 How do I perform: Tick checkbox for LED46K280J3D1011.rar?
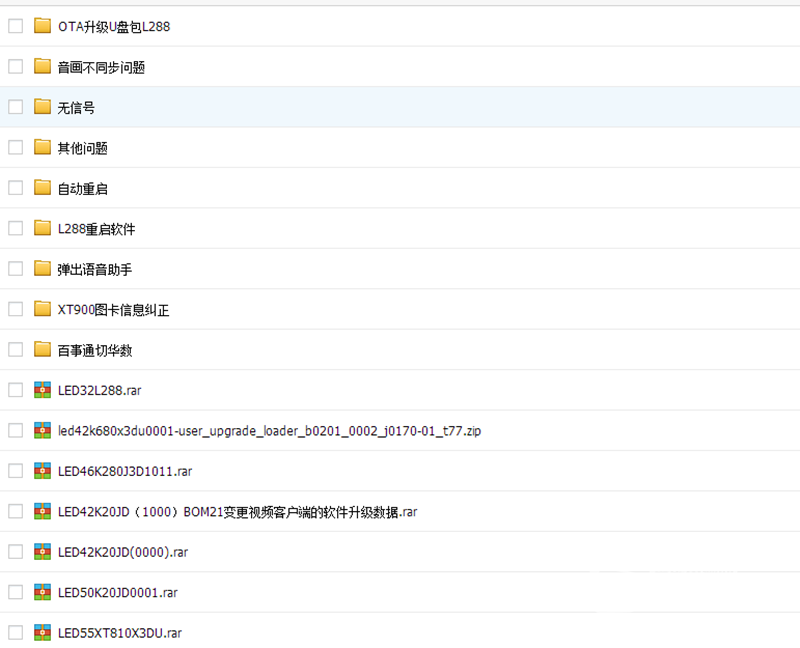pos(16,471)
